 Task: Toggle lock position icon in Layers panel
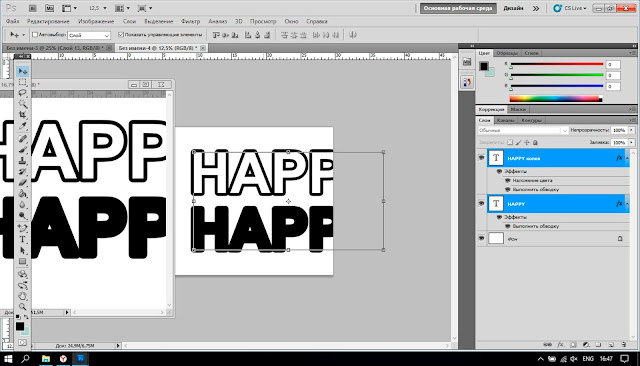[x=527, y=142]
